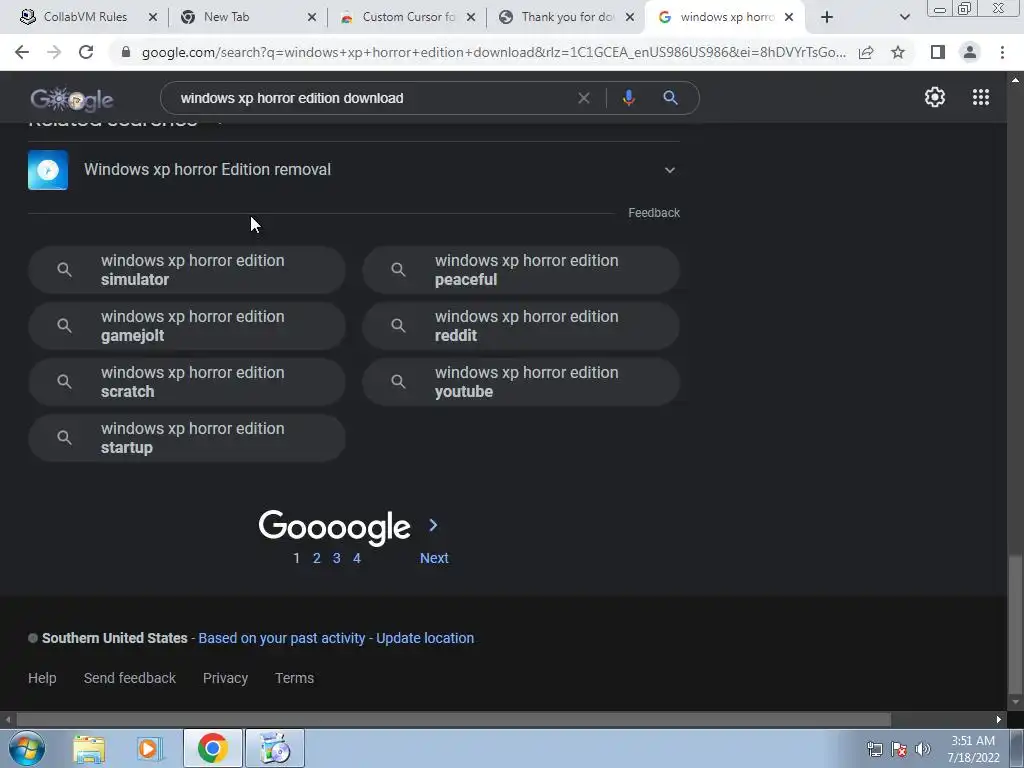Viewport: 1024px width, 768px height.
Task: Open the Google apps grid
Action: [x=981, y=97]
